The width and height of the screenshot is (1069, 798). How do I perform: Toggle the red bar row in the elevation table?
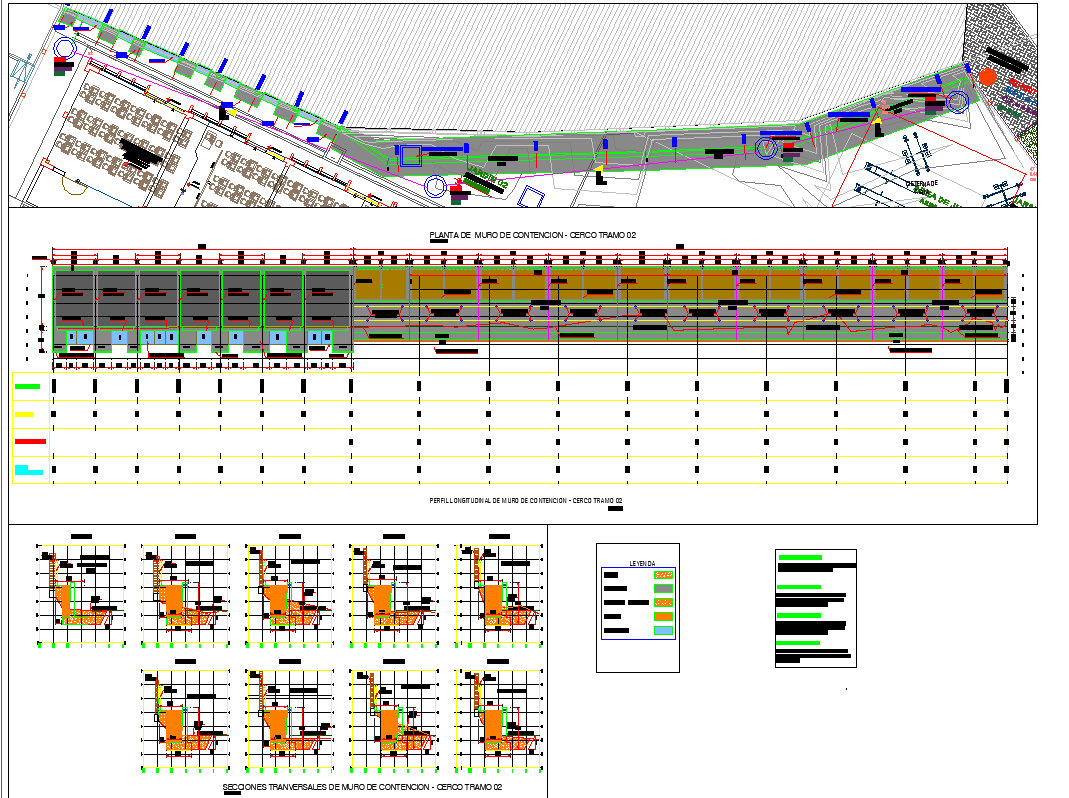coord(30,441)
